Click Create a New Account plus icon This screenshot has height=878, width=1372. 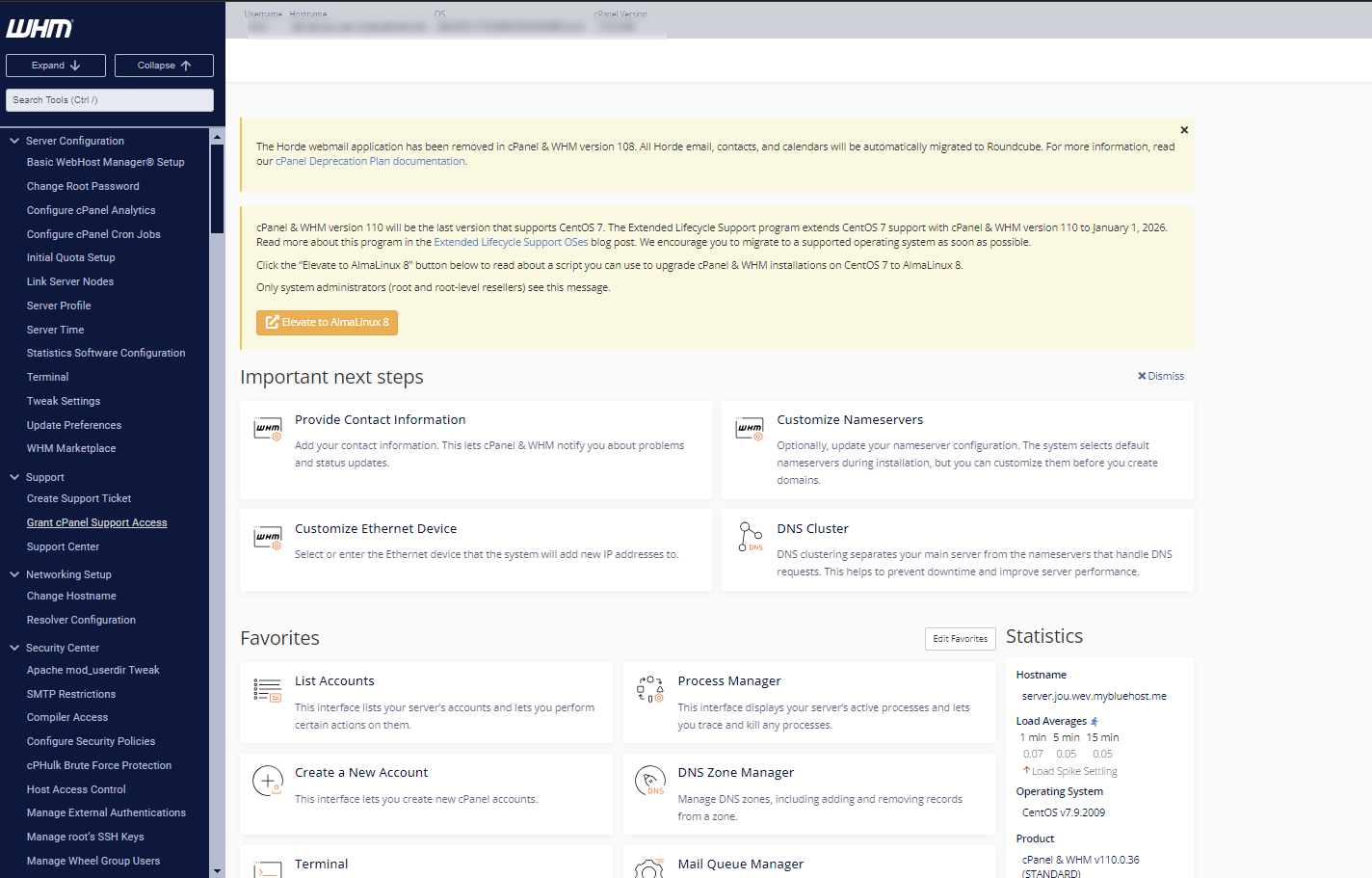click(x=268, y=781)
